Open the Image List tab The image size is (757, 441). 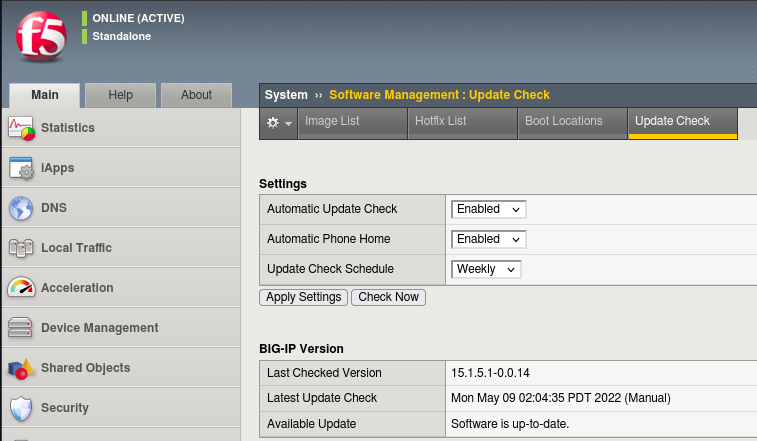point(352,123)
